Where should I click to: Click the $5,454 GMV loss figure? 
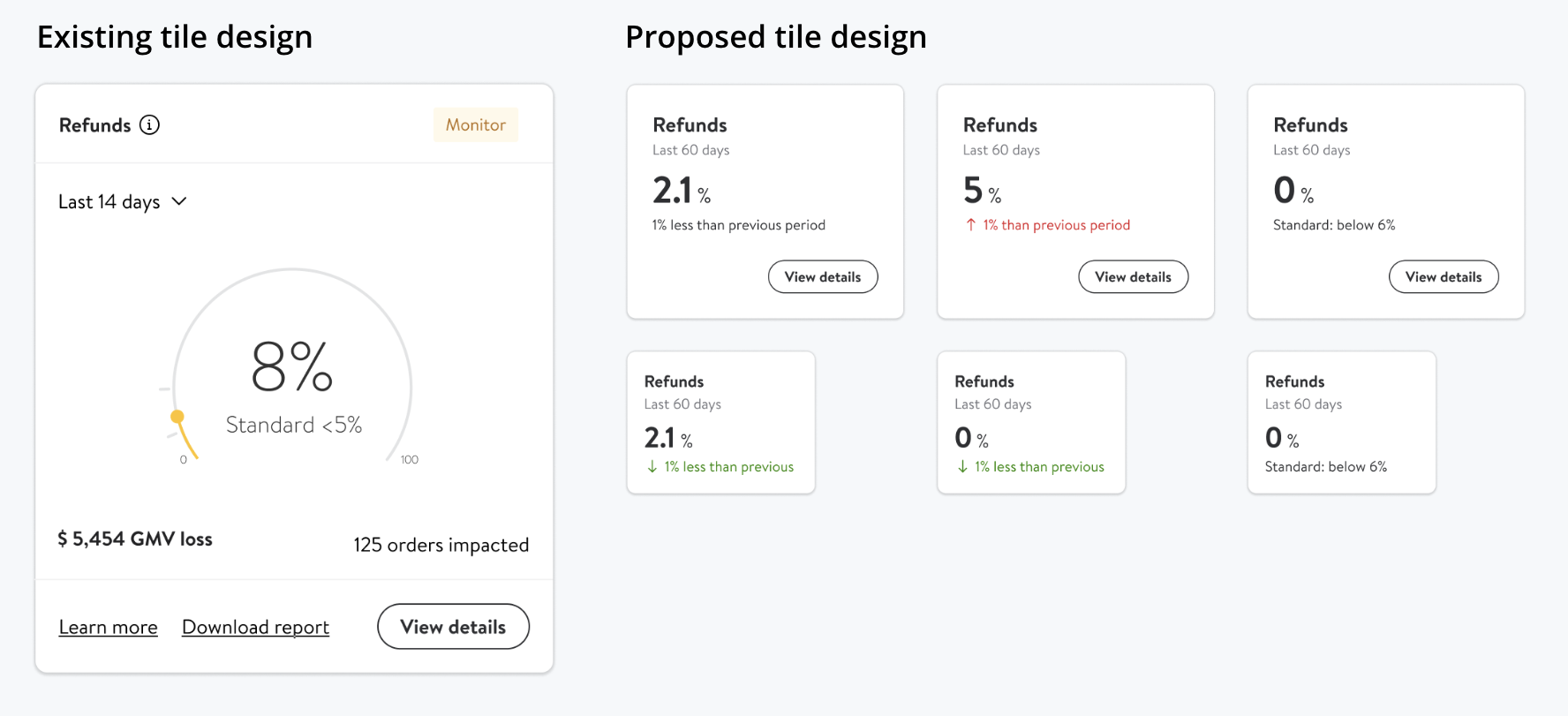[x=135, y=539]
